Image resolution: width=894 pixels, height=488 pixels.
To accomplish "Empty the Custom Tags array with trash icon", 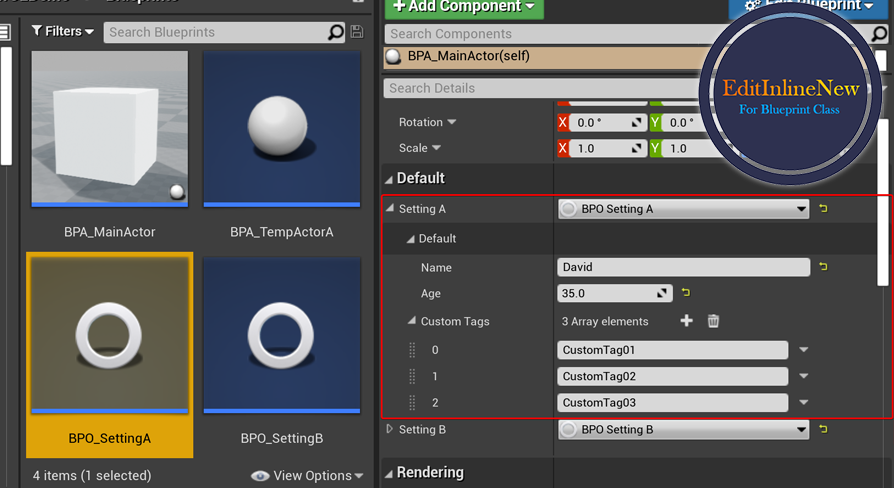I will pyautogui.click(x=713, y=321).
